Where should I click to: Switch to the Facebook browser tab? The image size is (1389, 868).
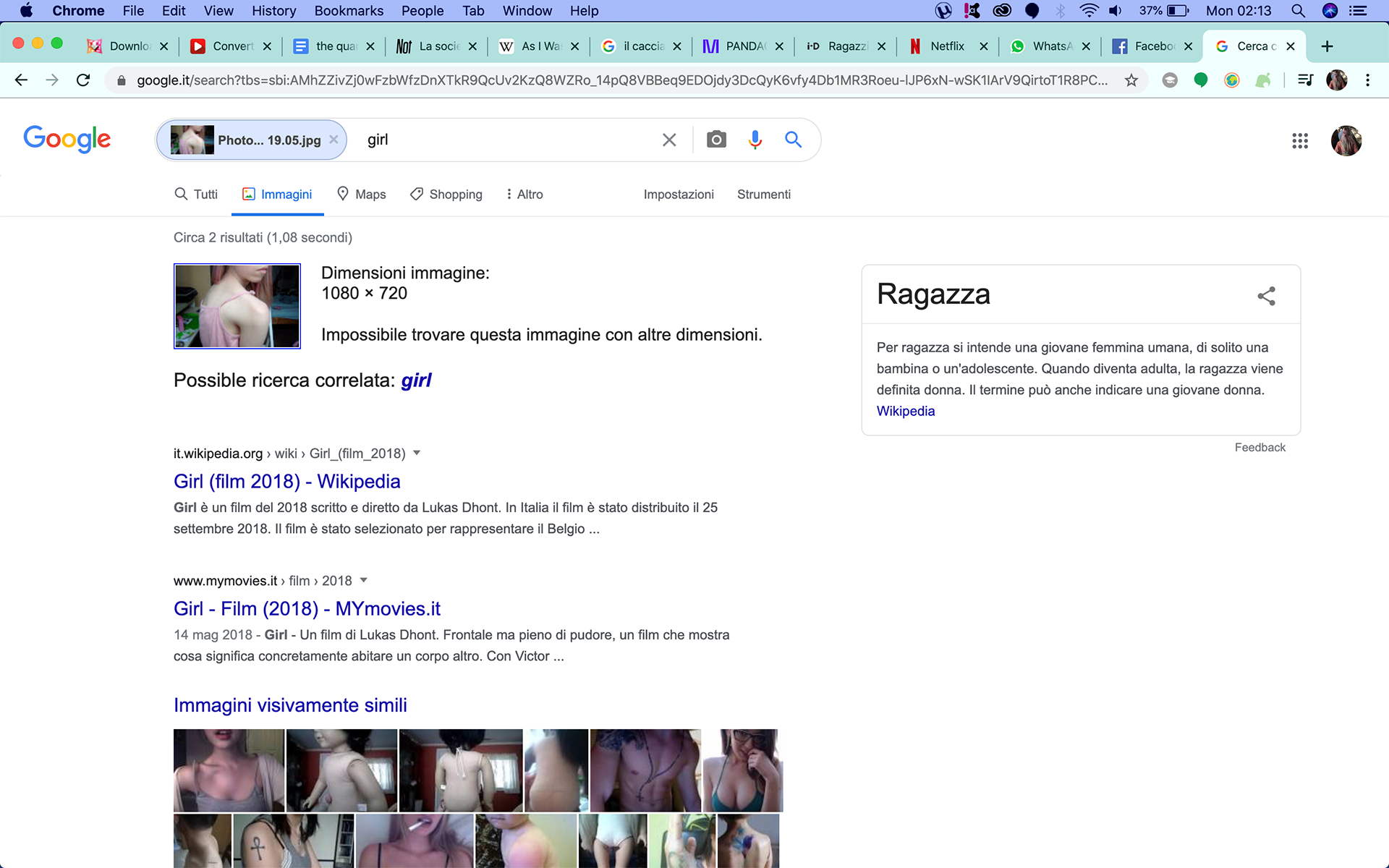coord(1153,46)
